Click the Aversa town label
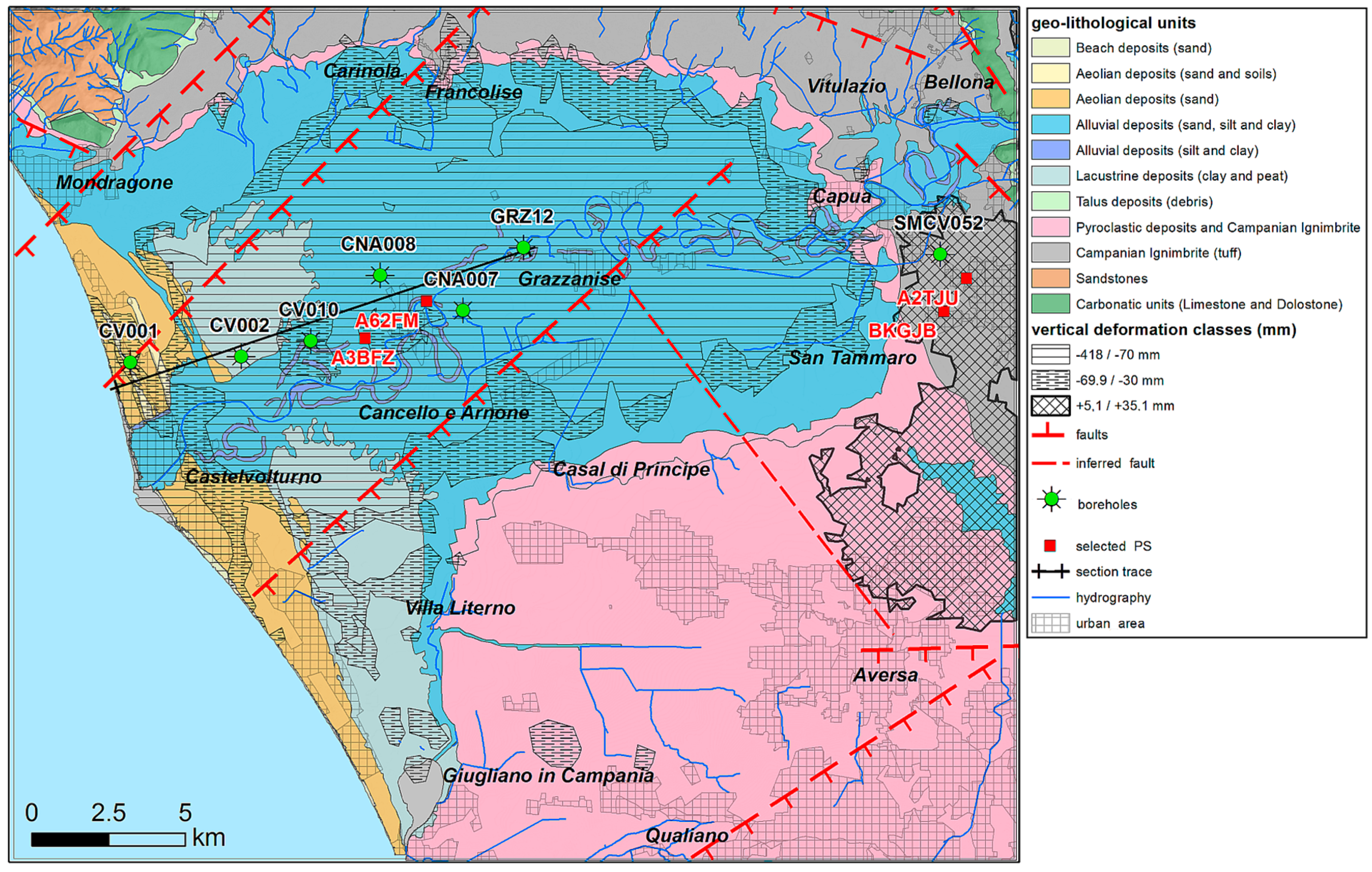This screenshot has height=872, width=1372. pos(885,675)
